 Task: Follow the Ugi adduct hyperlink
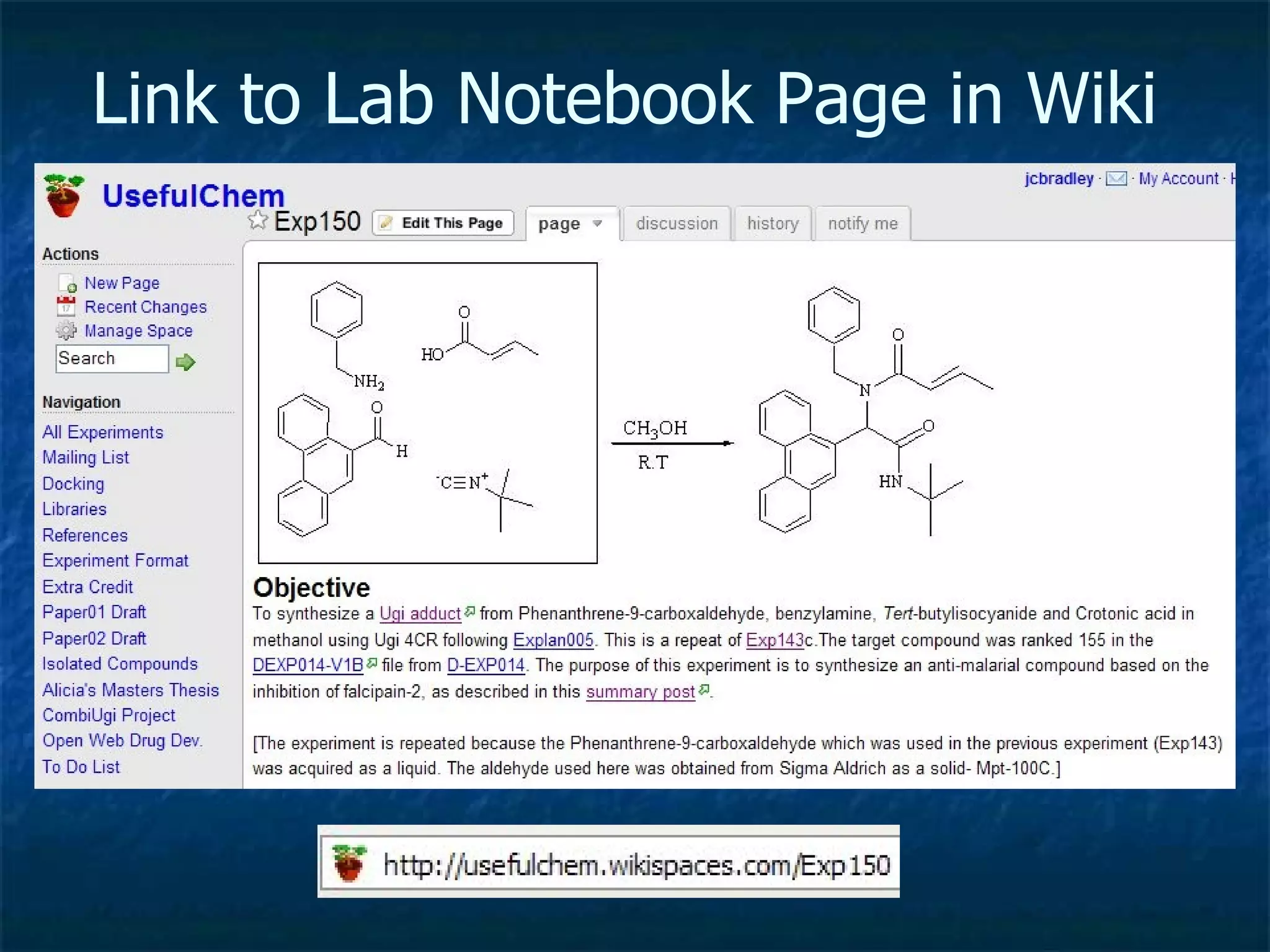pos(420,614)
